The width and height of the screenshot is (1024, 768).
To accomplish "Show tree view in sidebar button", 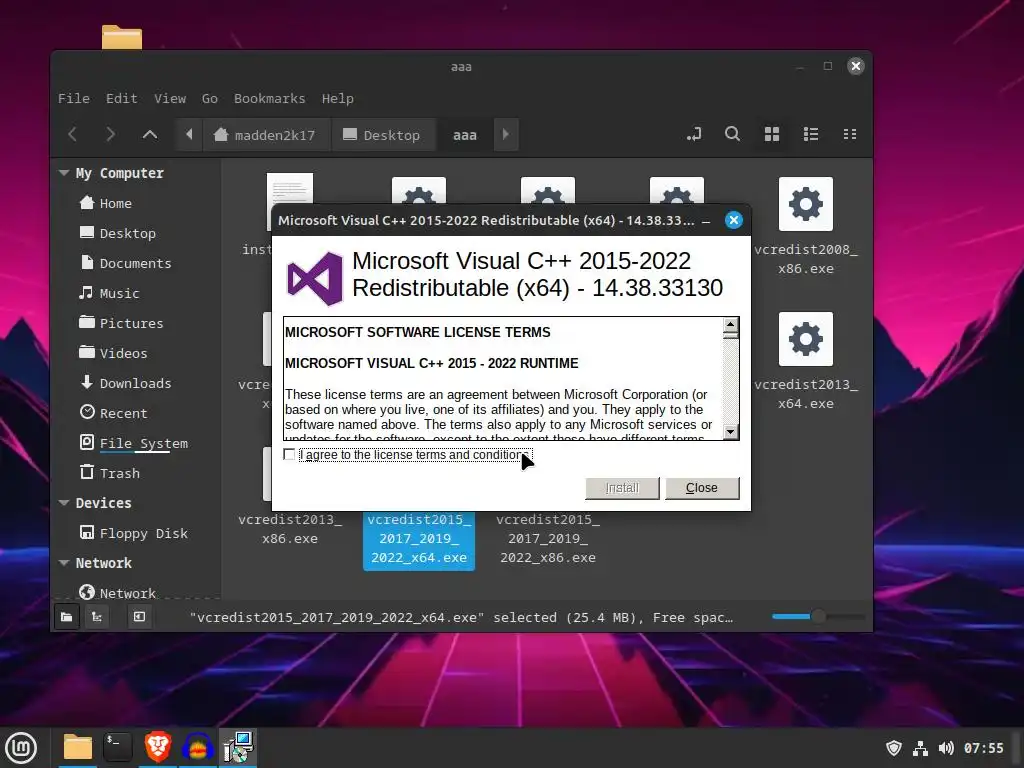I will point(97,617).
